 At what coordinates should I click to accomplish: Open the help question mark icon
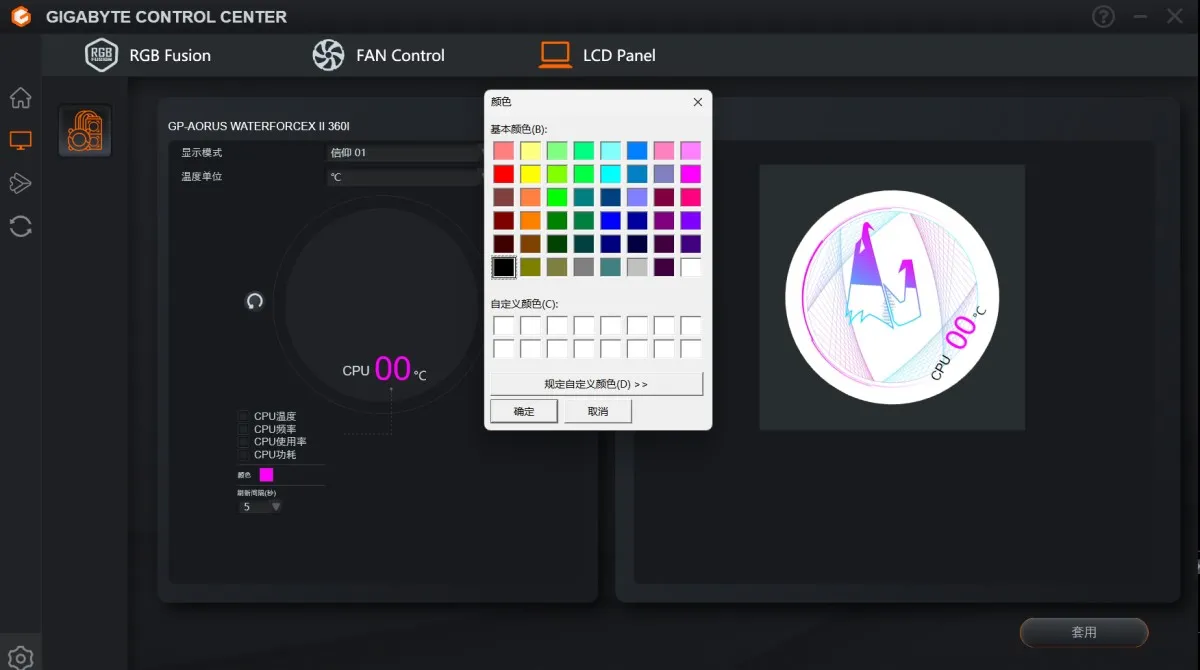tap(1103, 17)
